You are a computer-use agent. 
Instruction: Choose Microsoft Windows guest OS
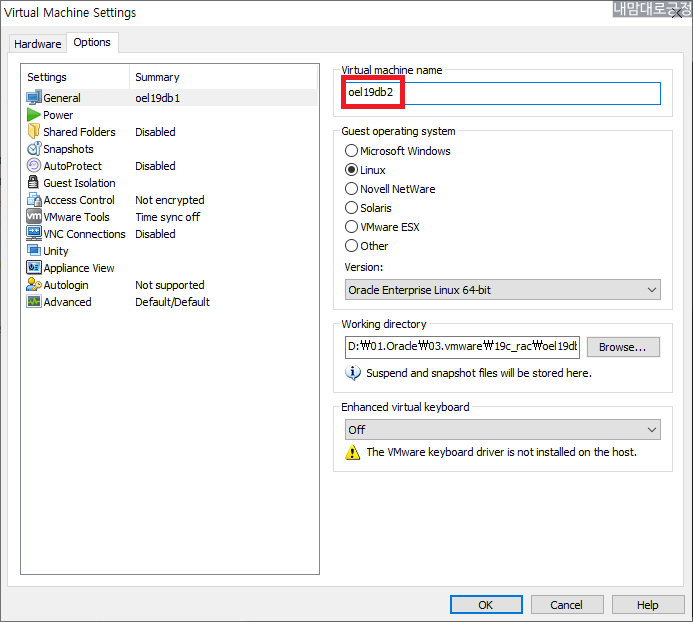point(397,151)
